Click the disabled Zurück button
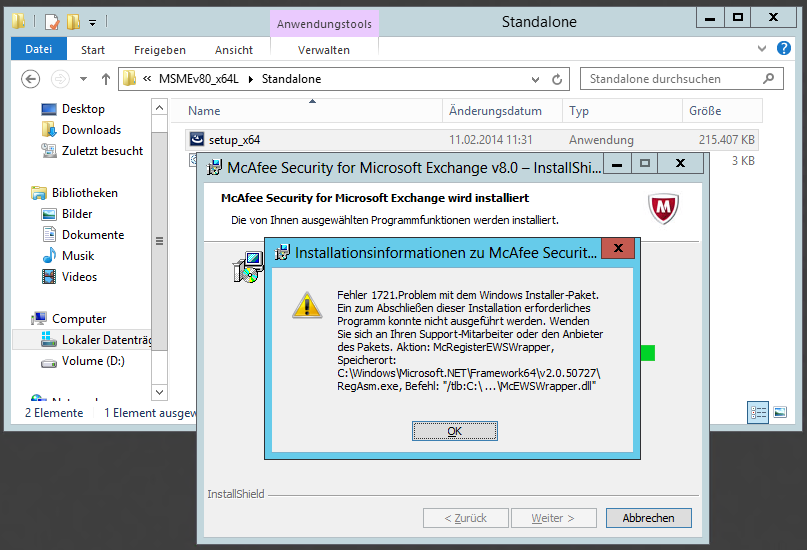This screenshot has height=550, width=807. click(466, 518)
